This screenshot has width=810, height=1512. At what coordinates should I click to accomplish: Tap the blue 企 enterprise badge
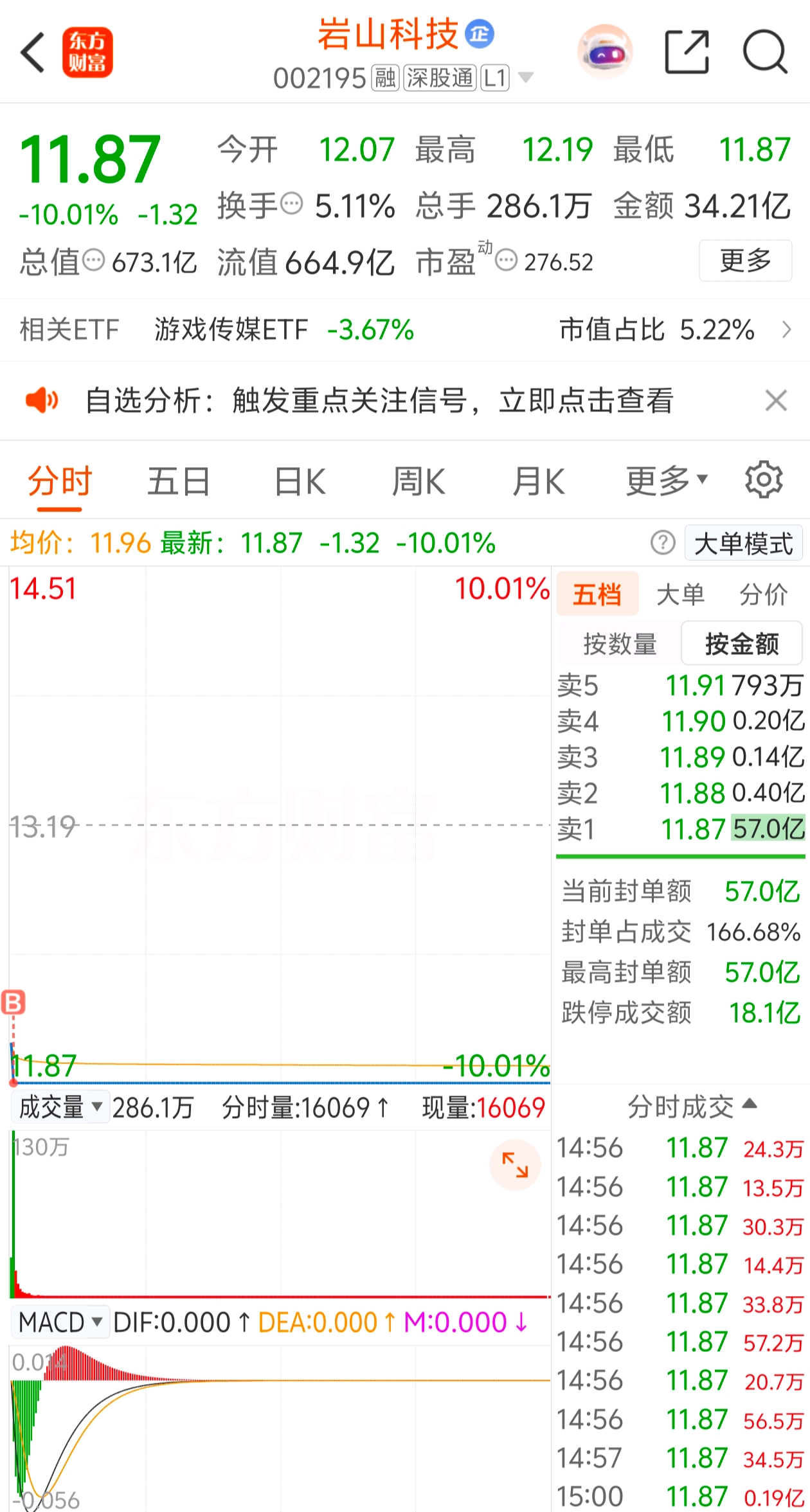coord(480,34)
